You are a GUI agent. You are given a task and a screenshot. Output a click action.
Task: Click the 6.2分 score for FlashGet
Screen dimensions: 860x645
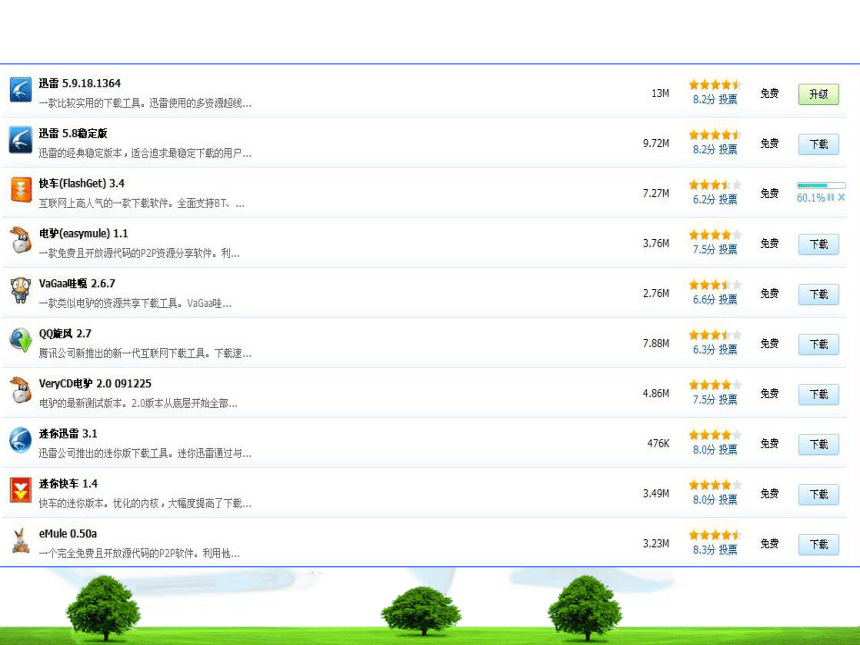(704, 199)
